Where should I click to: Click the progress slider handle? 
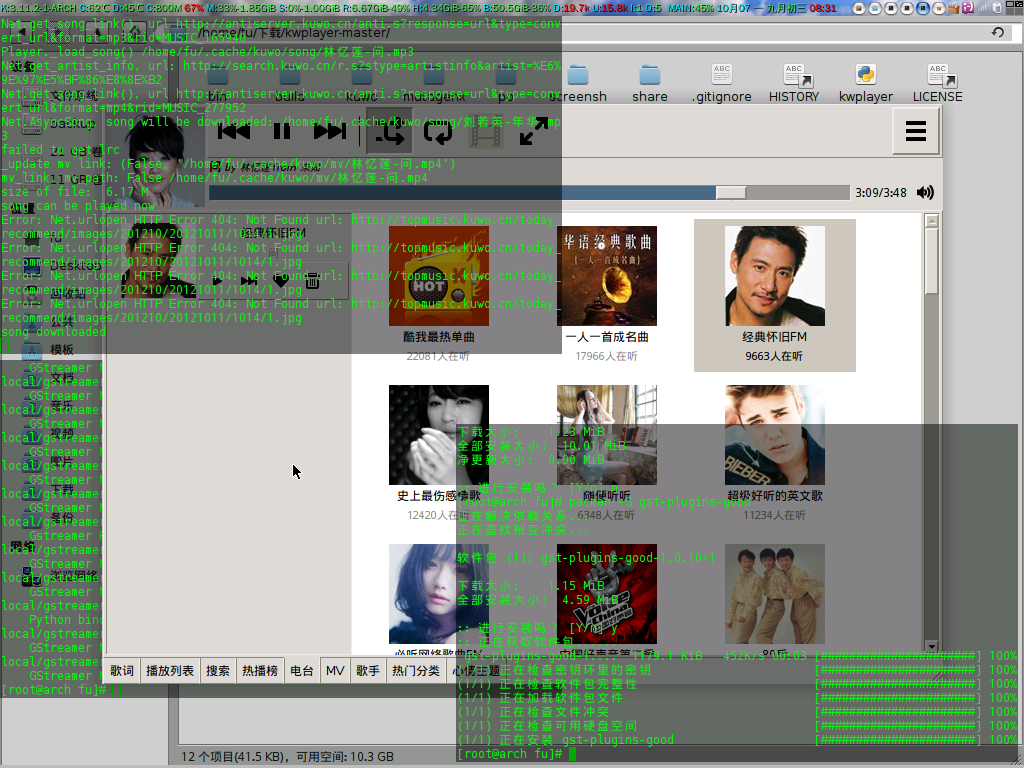tap(731, 193)
